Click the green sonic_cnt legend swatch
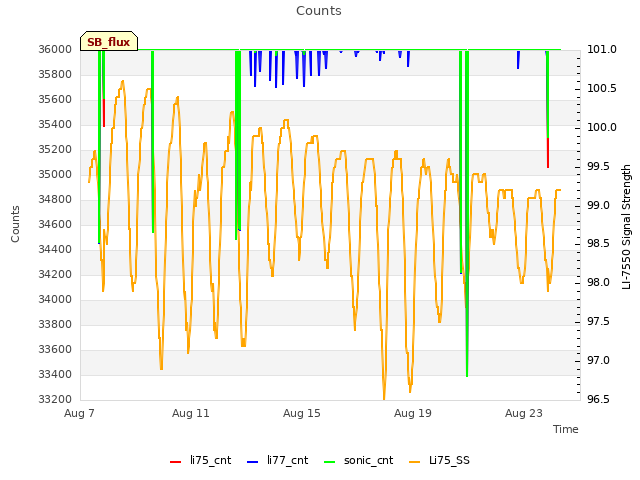 pyautogui.click(x=329, y=462)
